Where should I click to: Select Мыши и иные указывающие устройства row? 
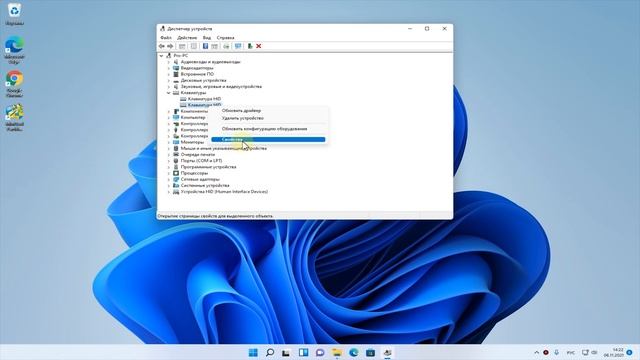tap(220, 148)
